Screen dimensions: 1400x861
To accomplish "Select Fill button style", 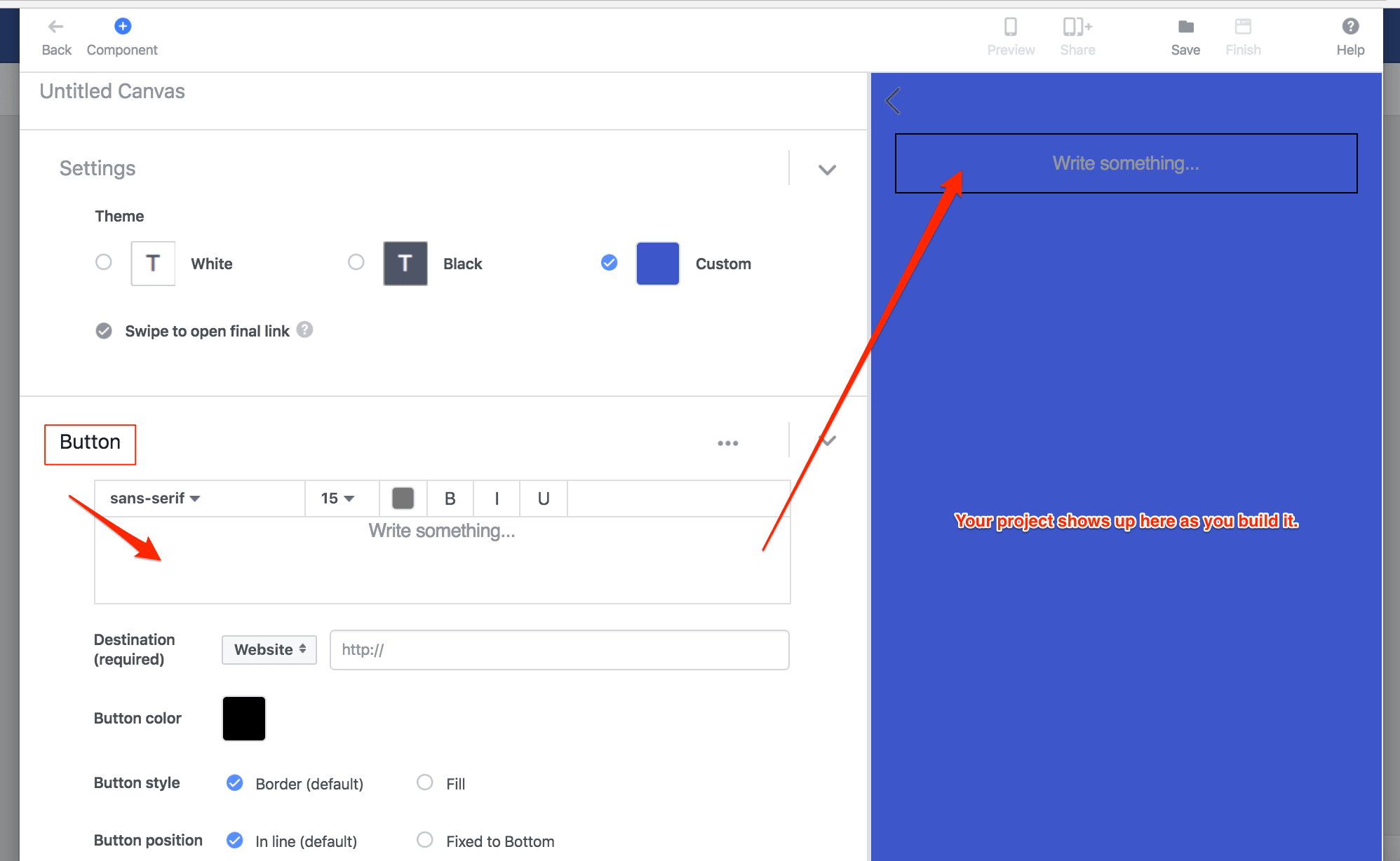I will pos(425,782).
